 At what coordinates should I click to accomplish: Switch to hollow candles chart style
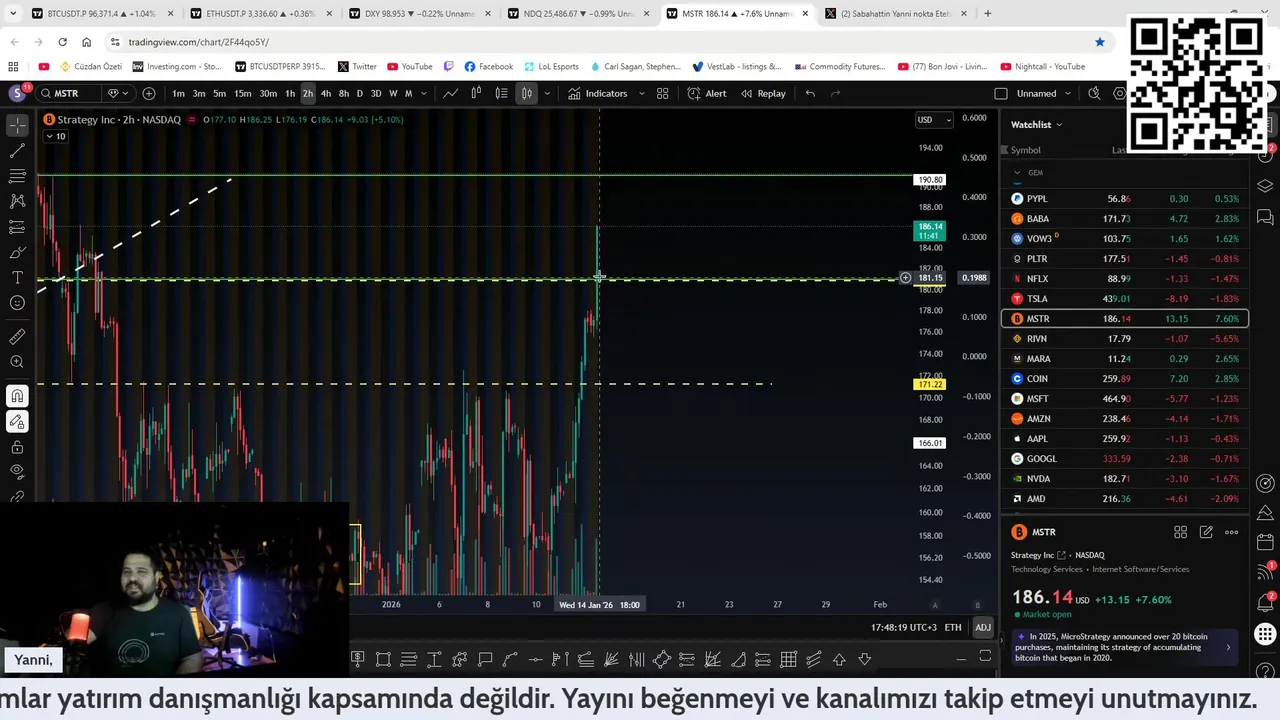tap(476, 93)
